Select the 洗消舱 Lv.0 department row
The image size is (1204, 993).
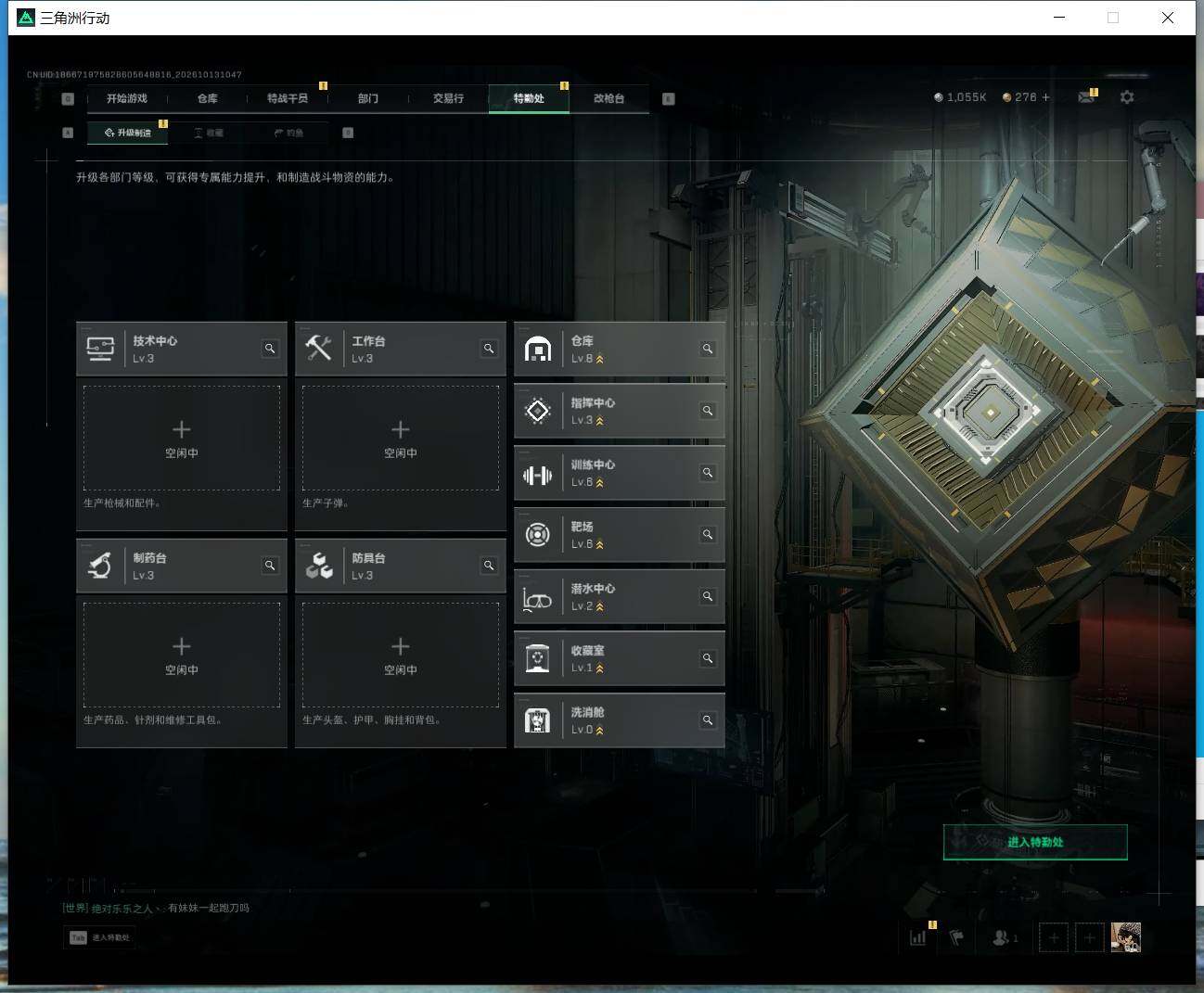(620, 720)
